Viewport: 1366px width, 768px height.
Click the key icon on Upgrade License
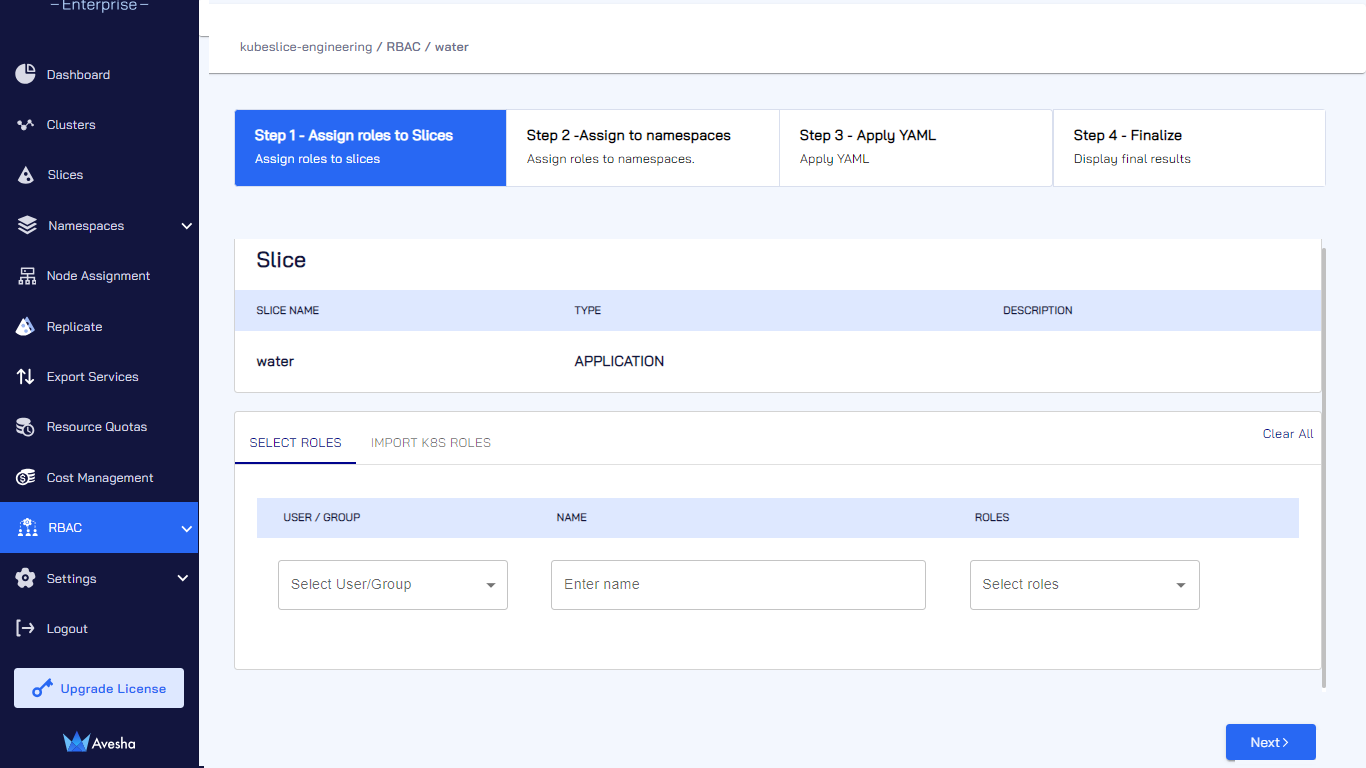pos(42,688)
